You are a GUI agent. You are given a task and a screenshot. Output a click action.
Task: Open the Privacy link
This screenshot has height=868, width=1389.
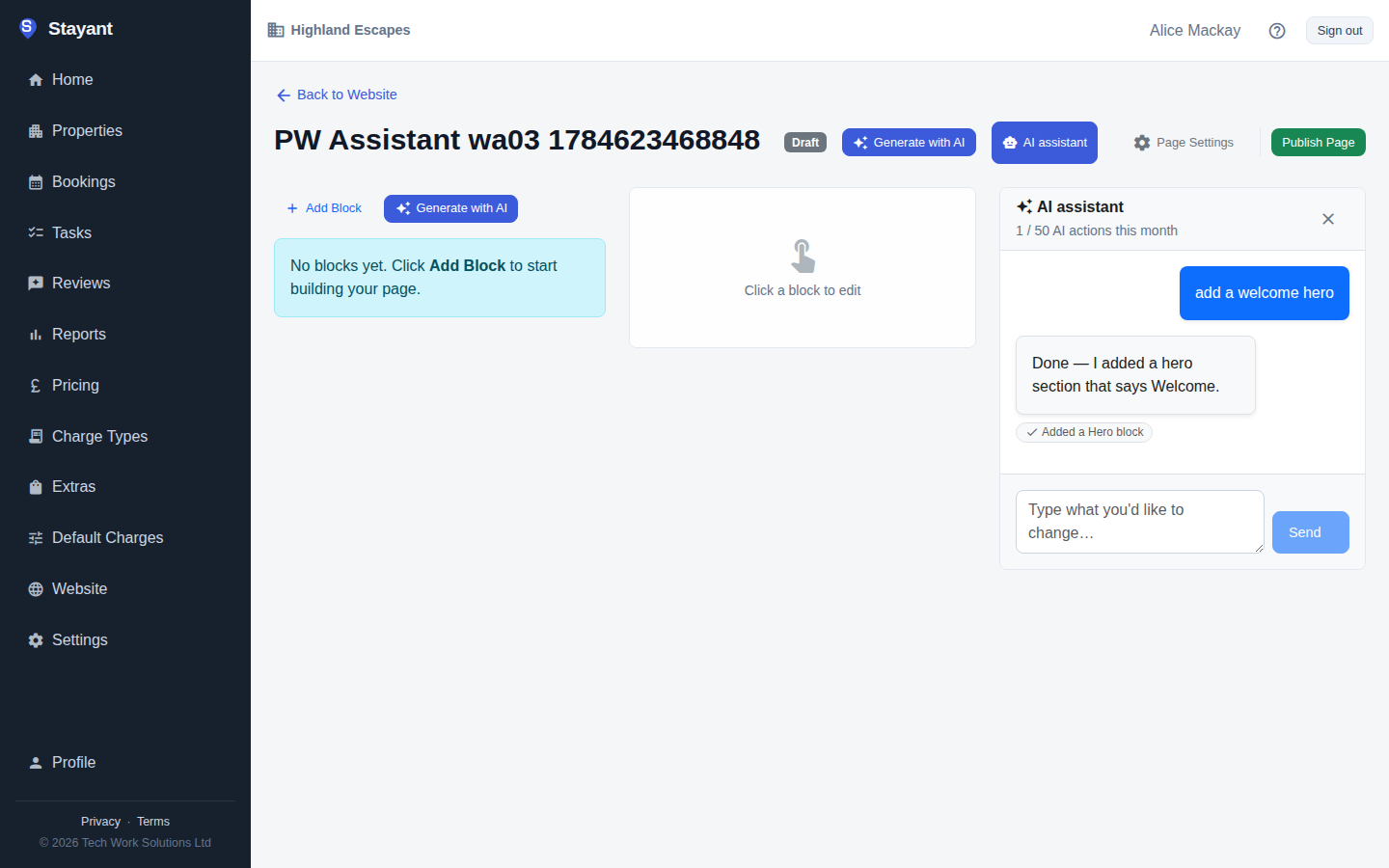tap(100, 822)
